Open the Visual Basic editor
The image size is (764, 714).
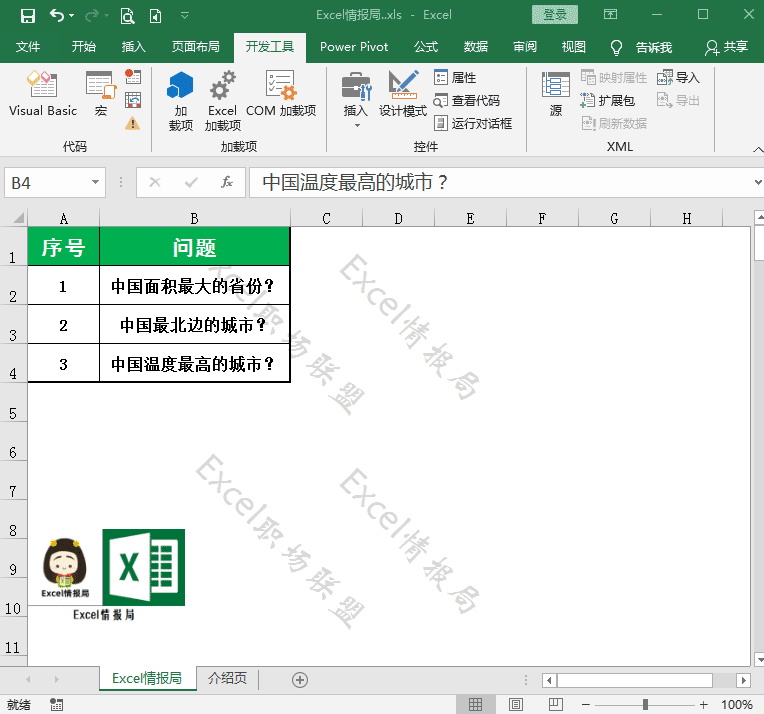[43, 94]
